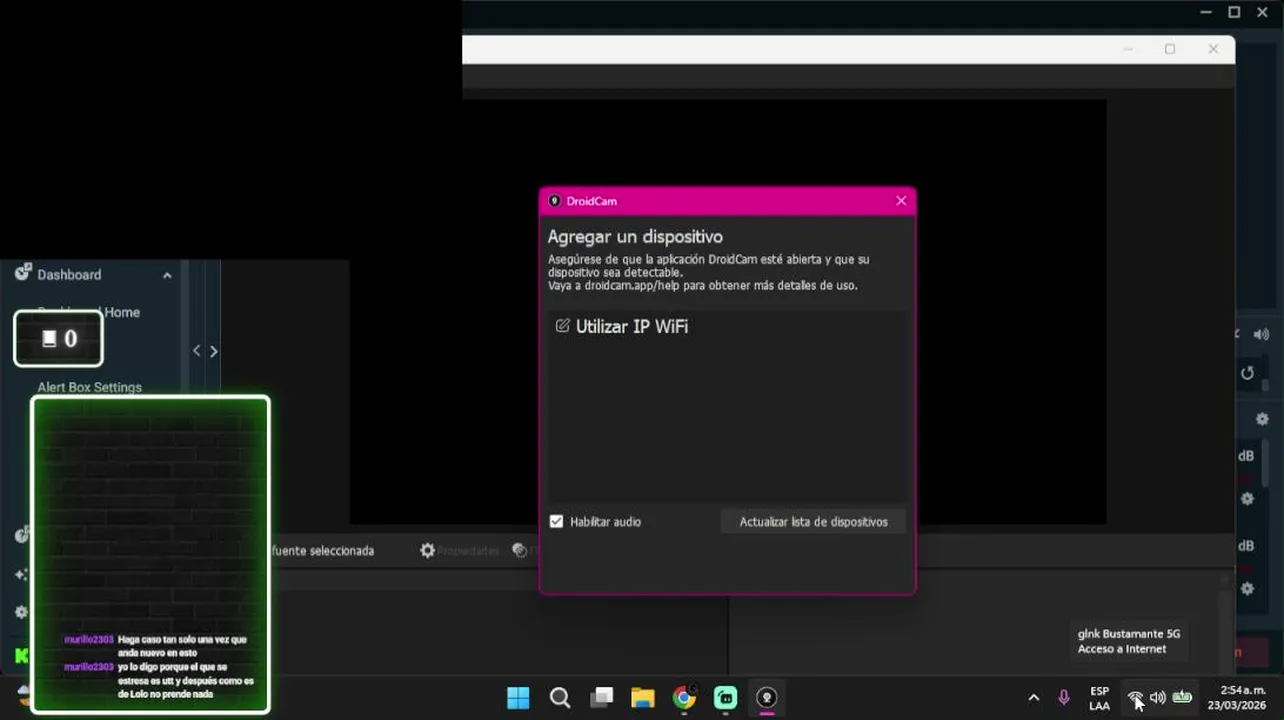Maximize the inner white-titled window
This screenshot has height=720, width=1284.
1170,49
